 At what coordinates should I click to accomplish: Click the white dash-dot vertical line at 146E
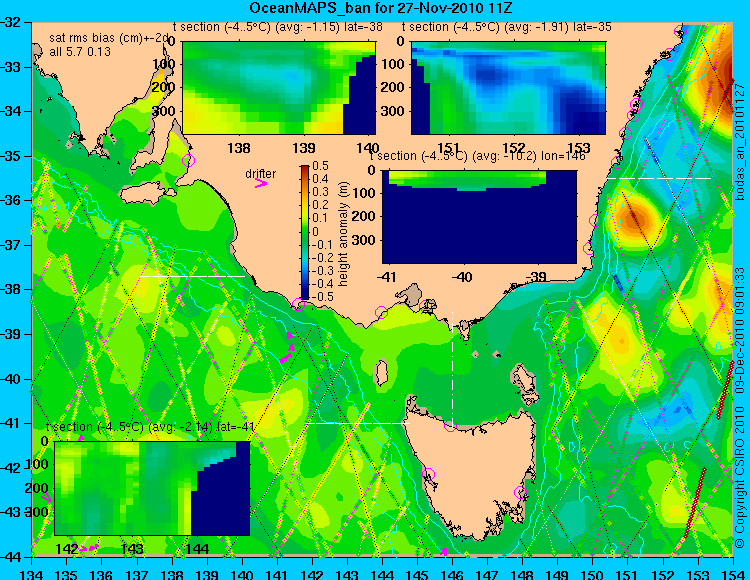click(x=452, y=368)
